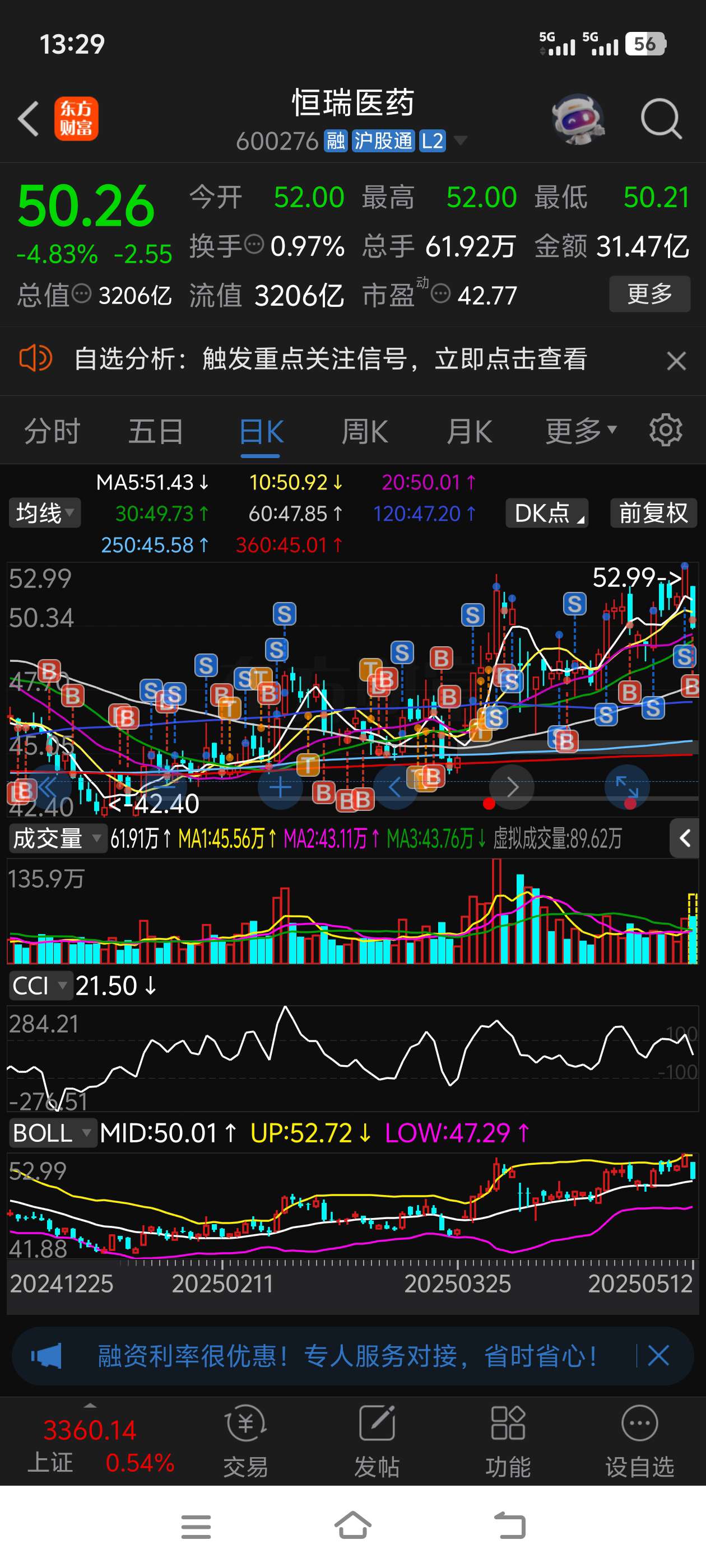This screenshot has height=1568, width=706.
Task: Toggle the 前复权 adjustment button
Action: click(653, 513)
